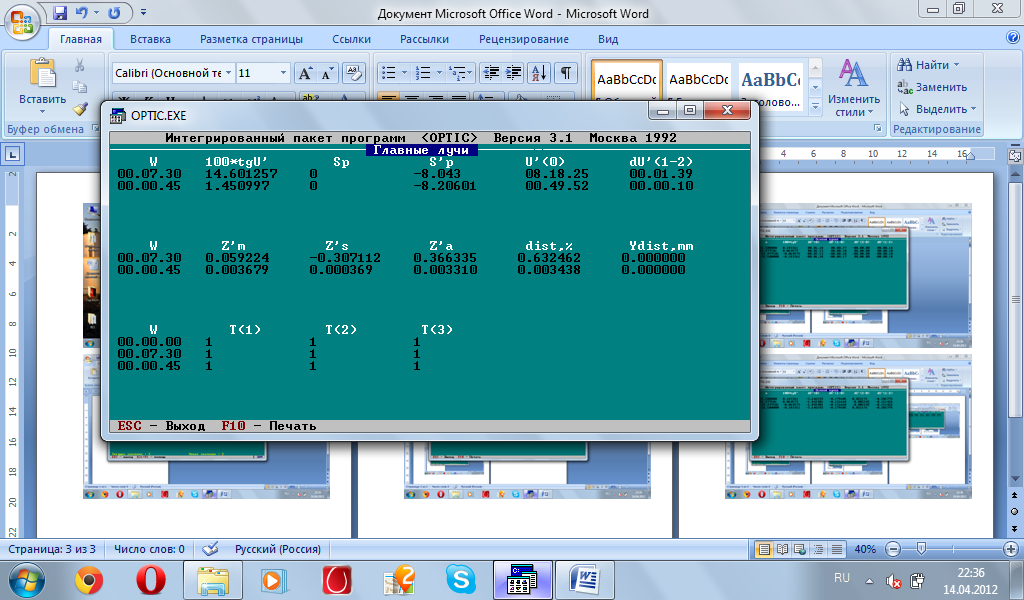Apply multilevel list

pyautogui.click(x=458, y=73)
